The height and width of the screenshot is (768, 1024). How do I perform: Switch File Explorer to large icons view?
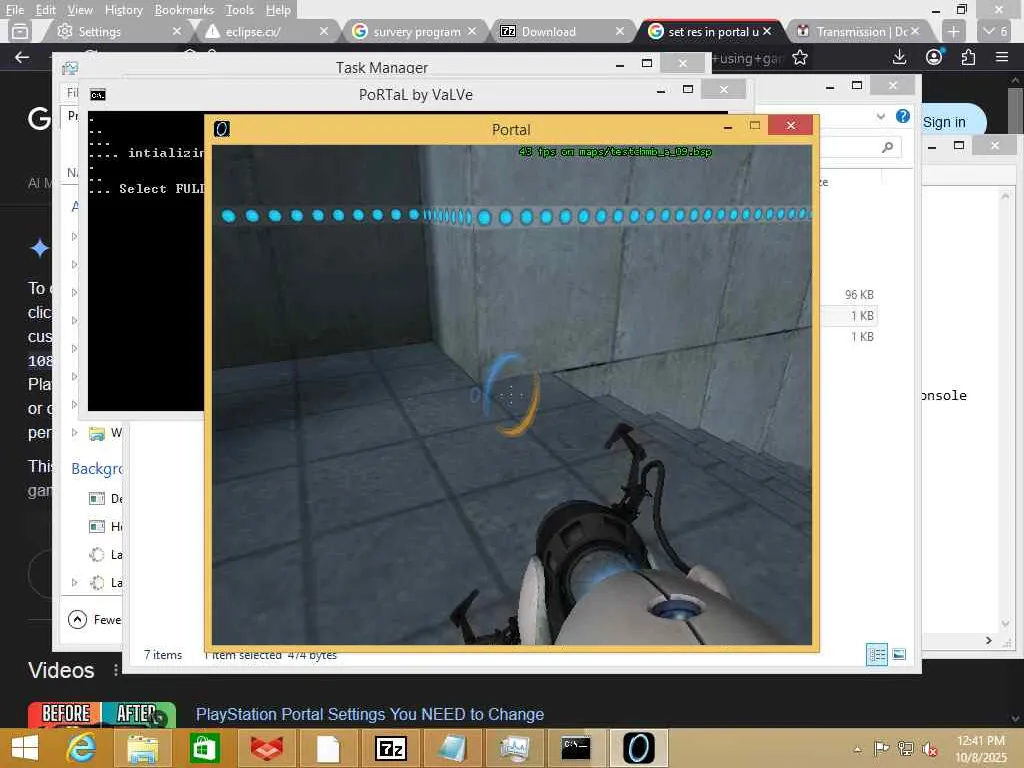pos(899,654)
